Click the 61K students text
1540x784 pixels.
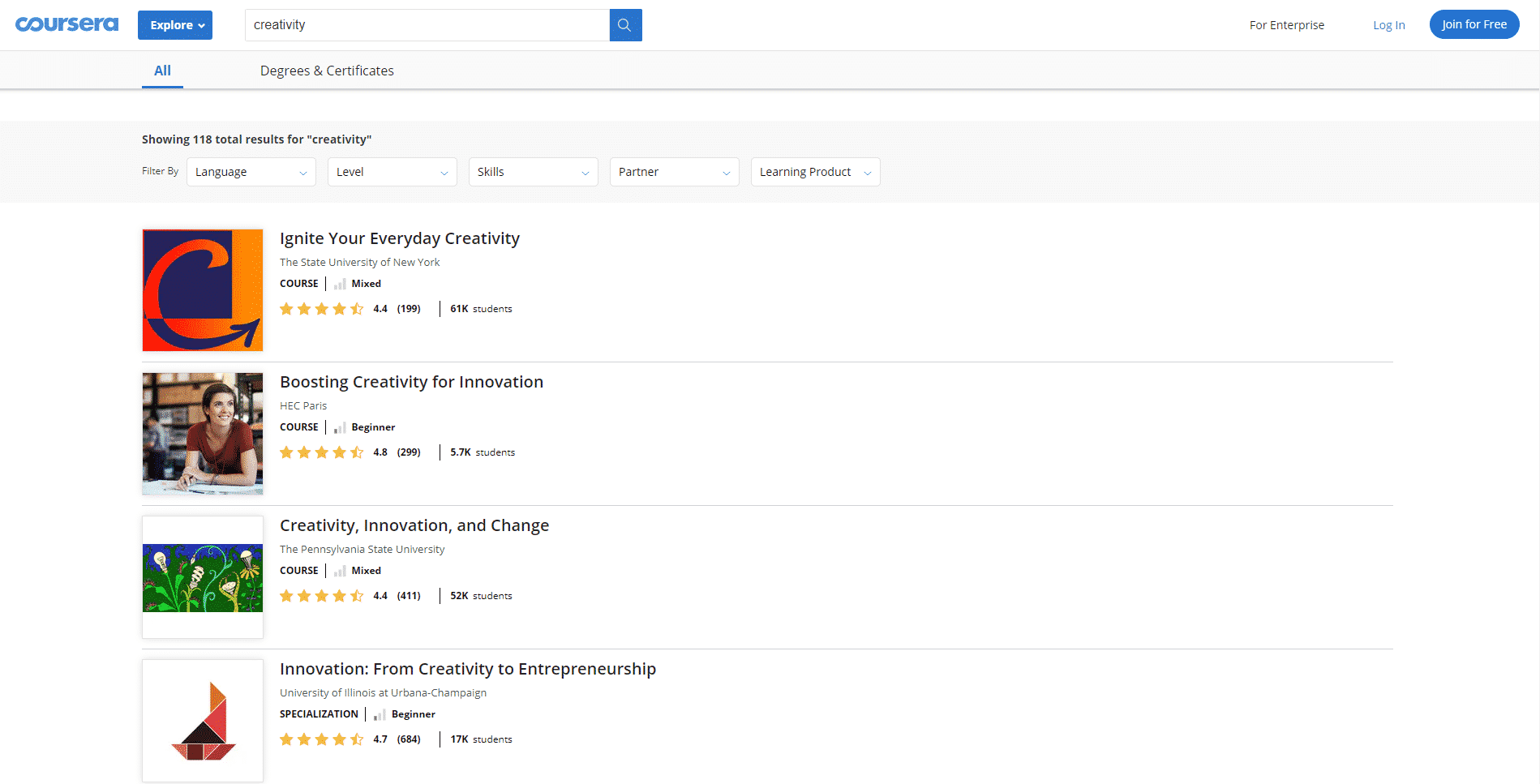click(x=481, y=309)
